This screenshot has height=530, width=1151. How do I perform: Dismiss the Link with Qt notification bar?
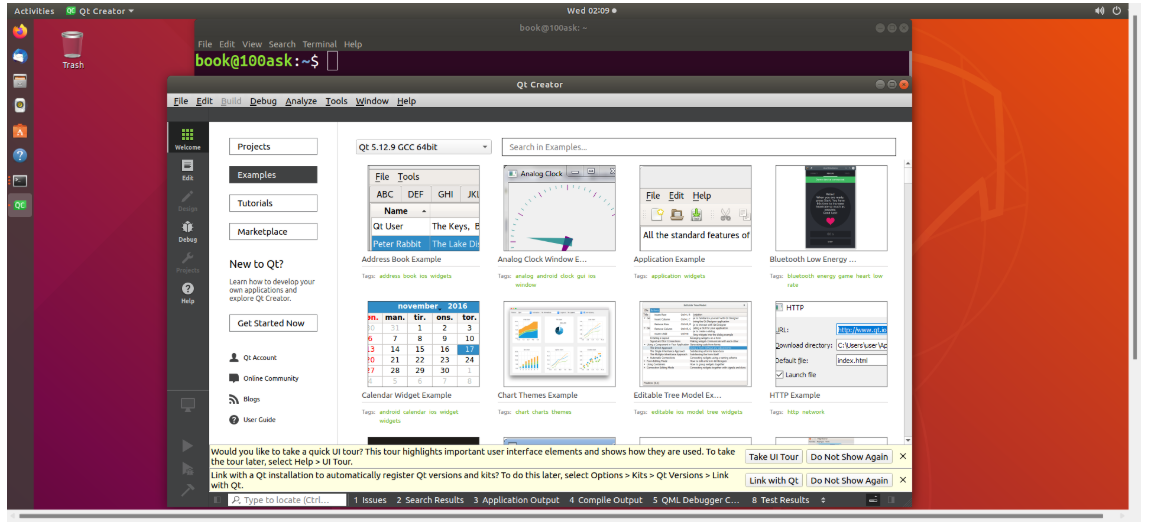[903, 480]
